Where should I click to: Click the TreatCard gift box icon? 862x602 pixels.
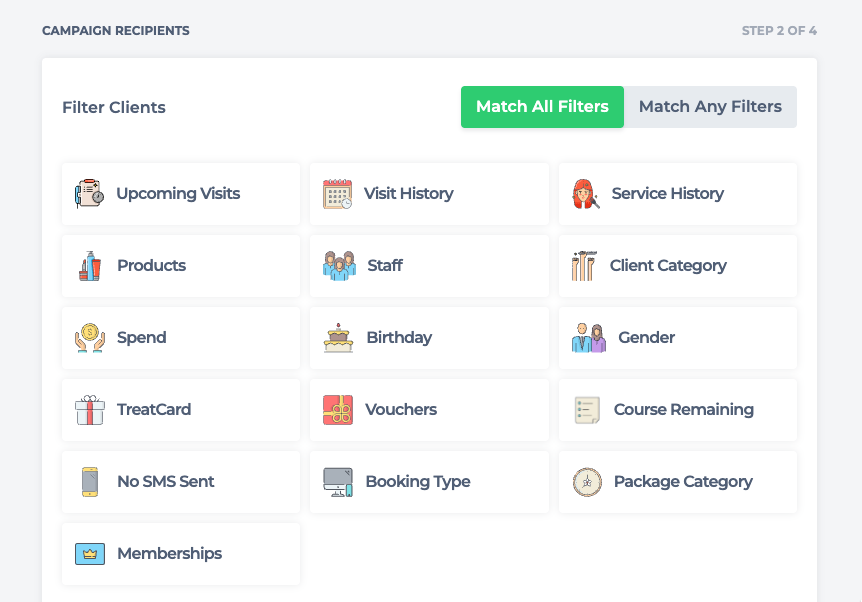click(90, 409)
